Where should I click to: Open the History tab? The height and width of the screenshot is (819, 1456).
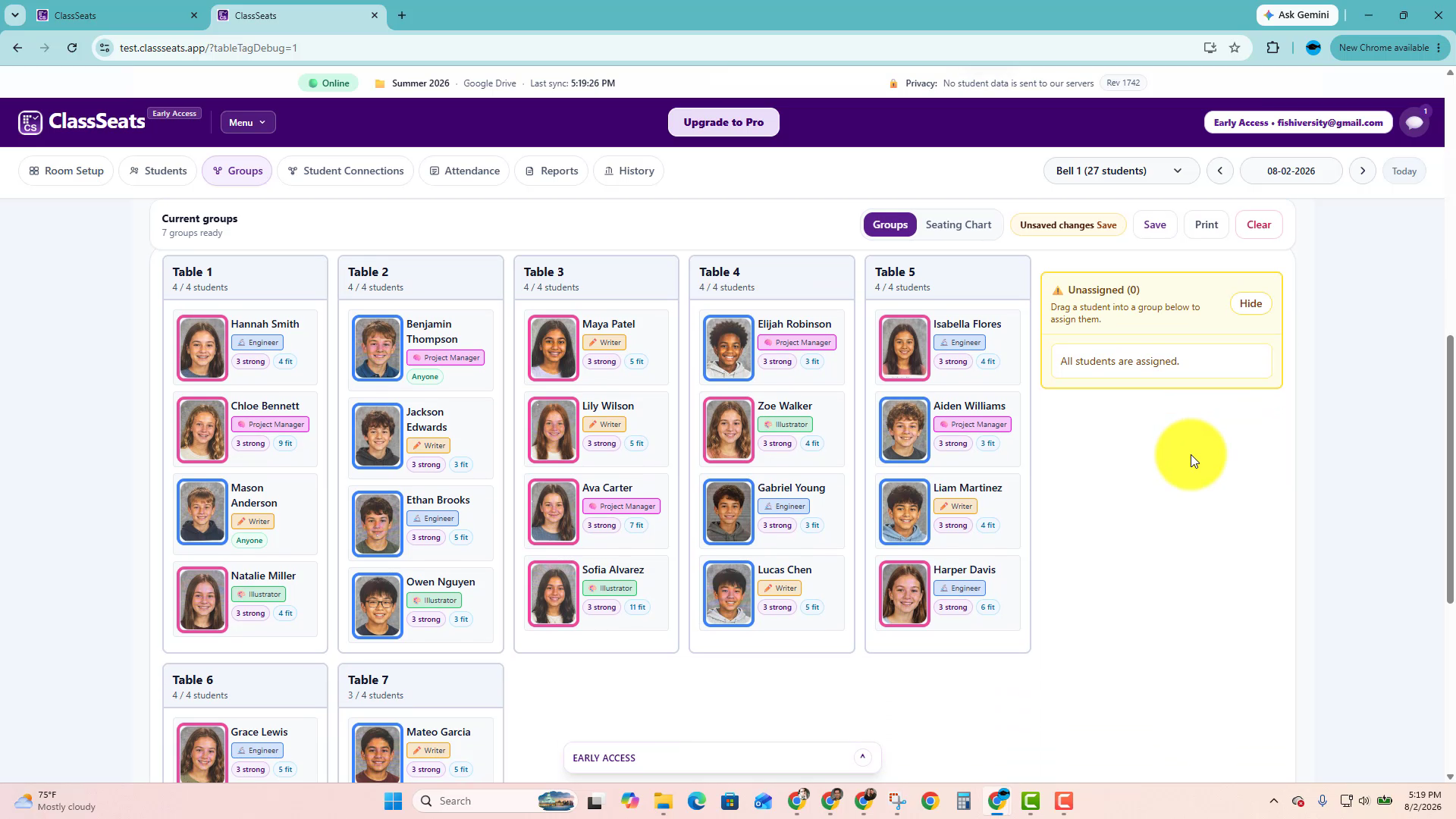pos(629,171)
